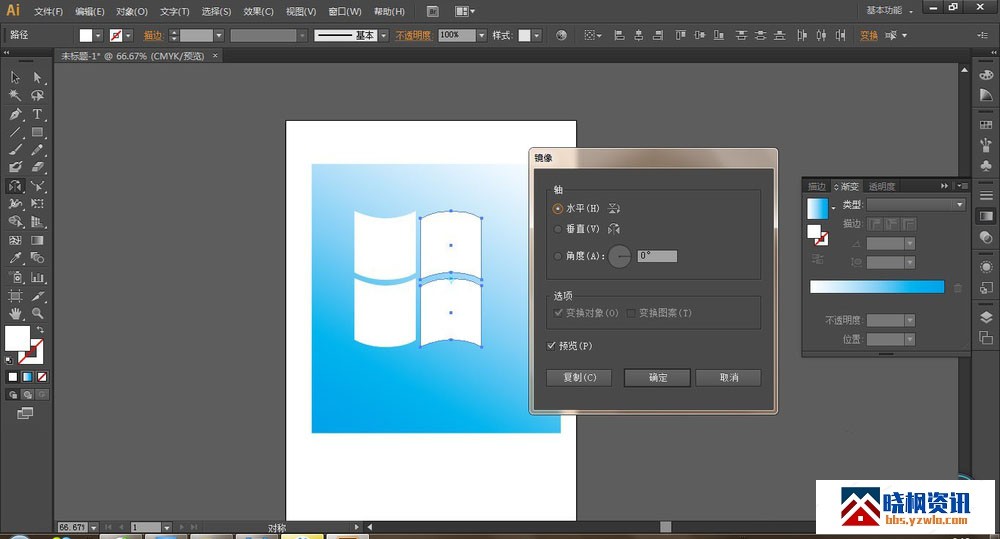
Task: Select the Artboard tool
Action: pos(15,296)
